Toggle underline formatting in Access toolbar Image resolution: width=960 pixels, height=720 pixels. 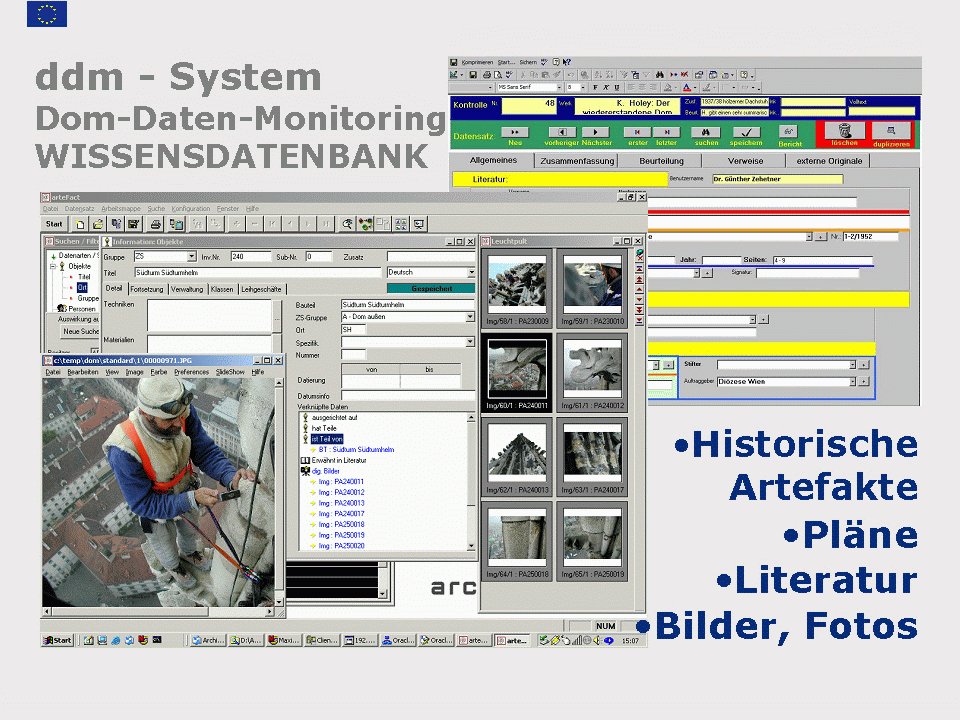[618, 87]
